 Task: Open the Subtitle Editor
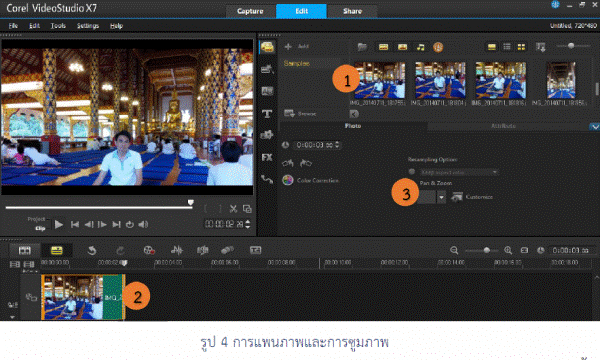point(255,250)
